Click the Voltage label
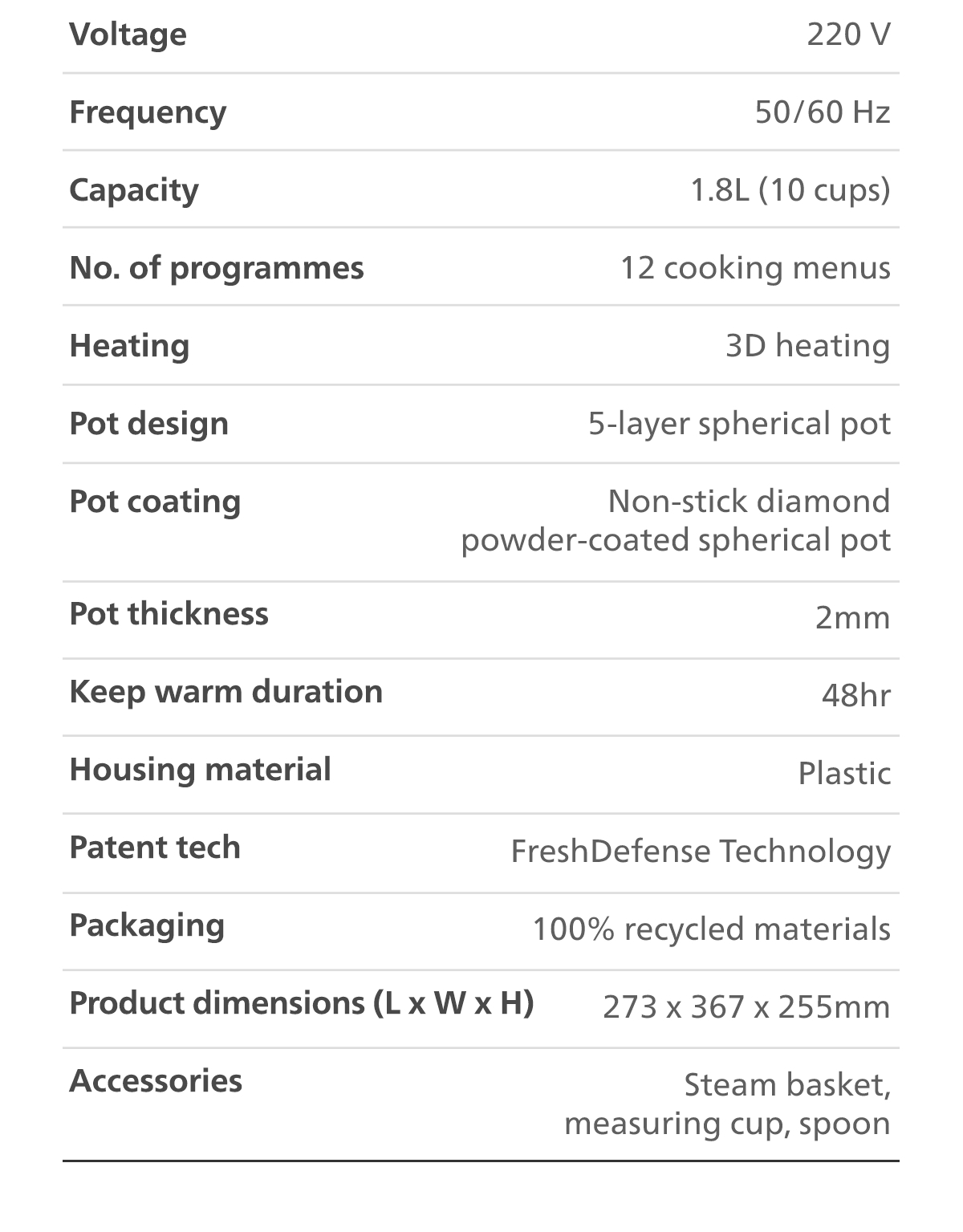The image size is (963, 1232). coord(128,35)
